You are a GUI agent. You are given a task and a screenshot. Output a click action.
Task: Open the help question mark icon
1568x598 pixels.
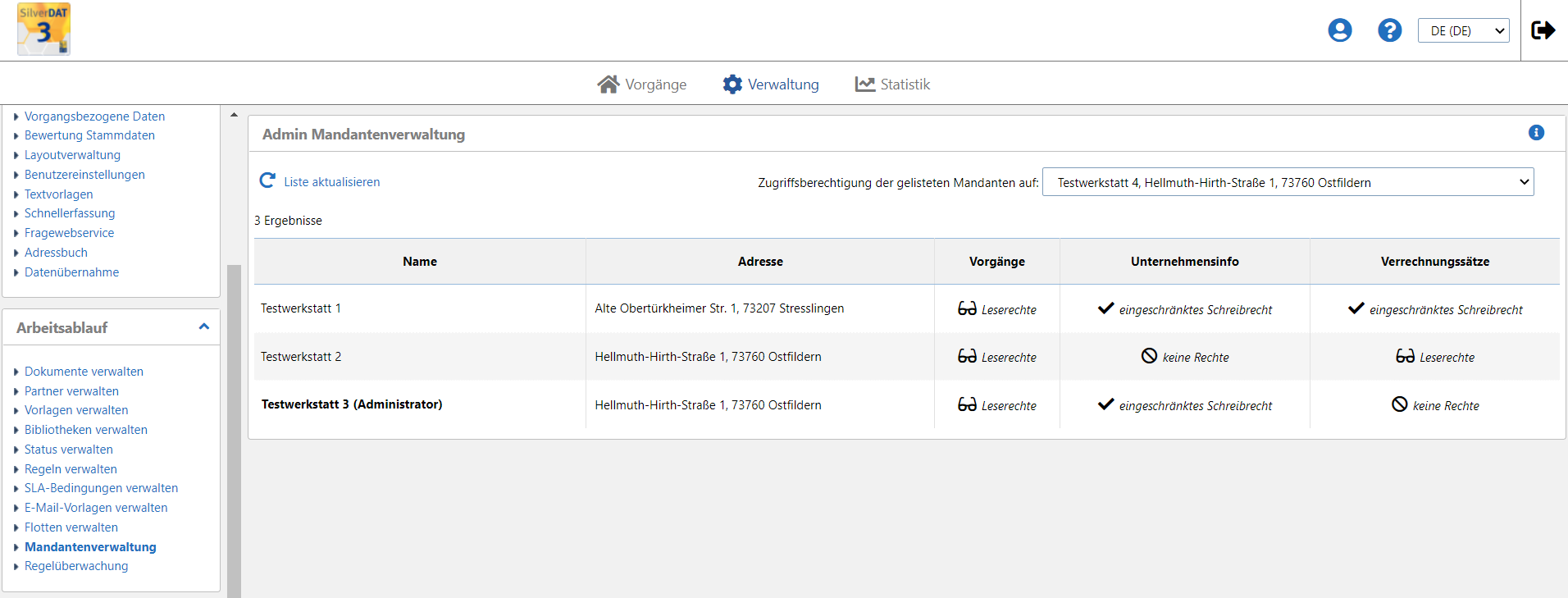point(1390,30)
